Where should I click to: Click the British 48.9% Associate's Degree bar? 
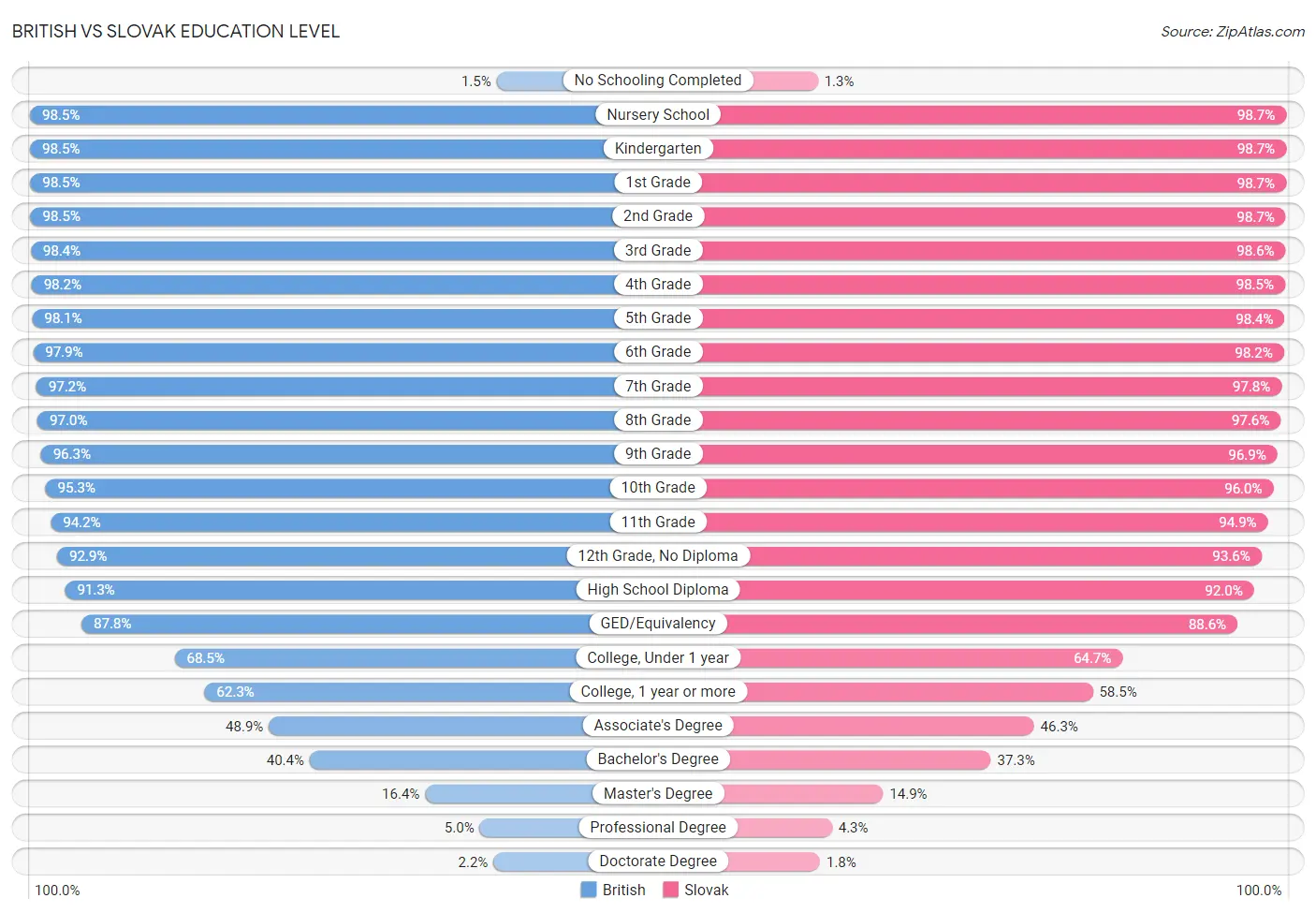tap(463, 726)
